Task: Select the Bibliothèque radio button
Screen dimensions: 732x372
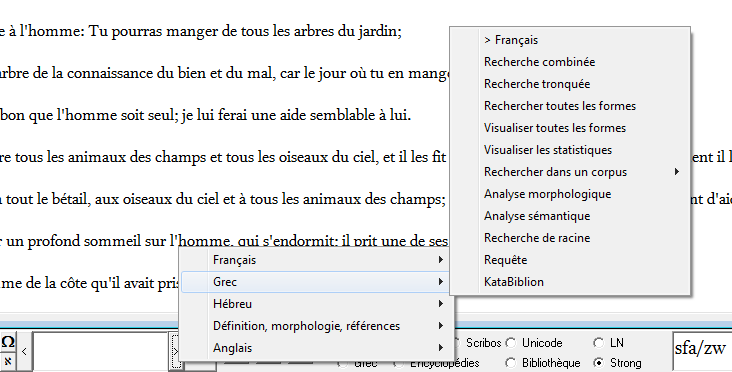Action: click(511, 363)
